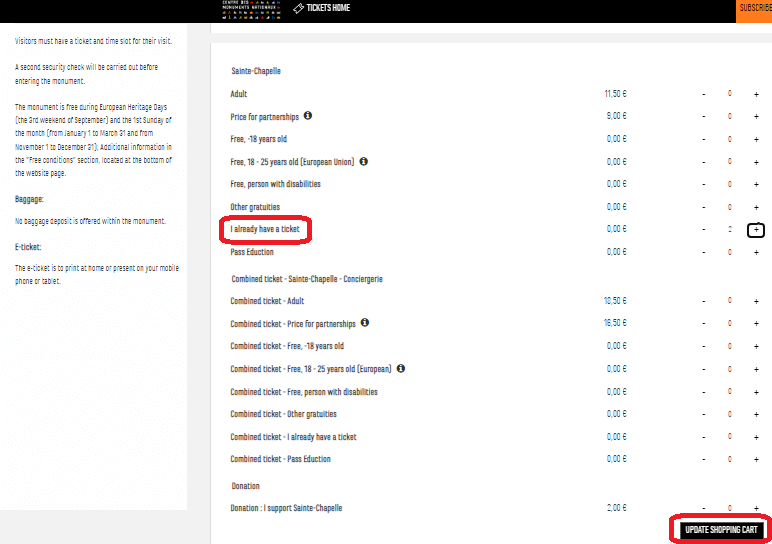Decrease Pass Eduction quantity
772x544 pixels.
point(704,253)
